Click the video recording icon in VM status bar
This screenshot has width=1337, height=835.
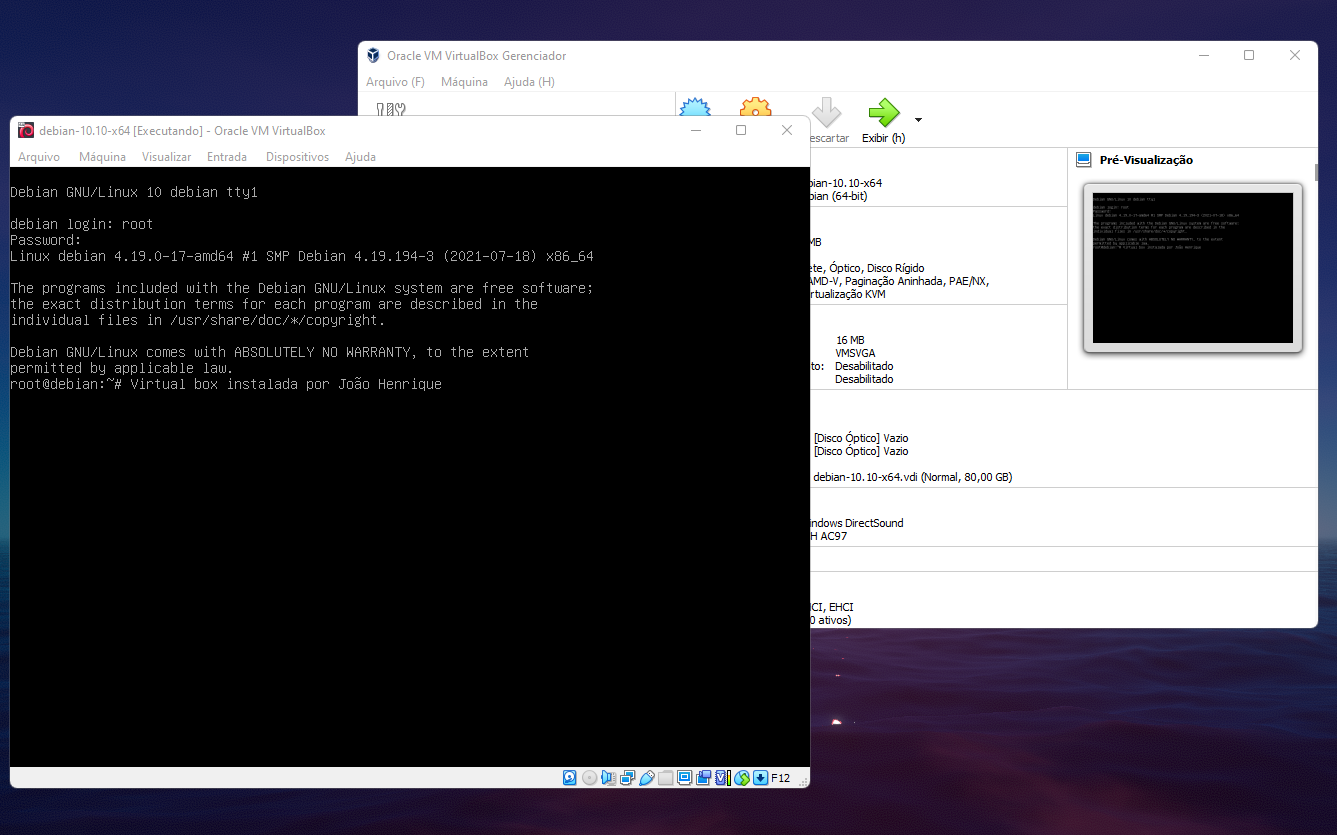tap(704, 777)
